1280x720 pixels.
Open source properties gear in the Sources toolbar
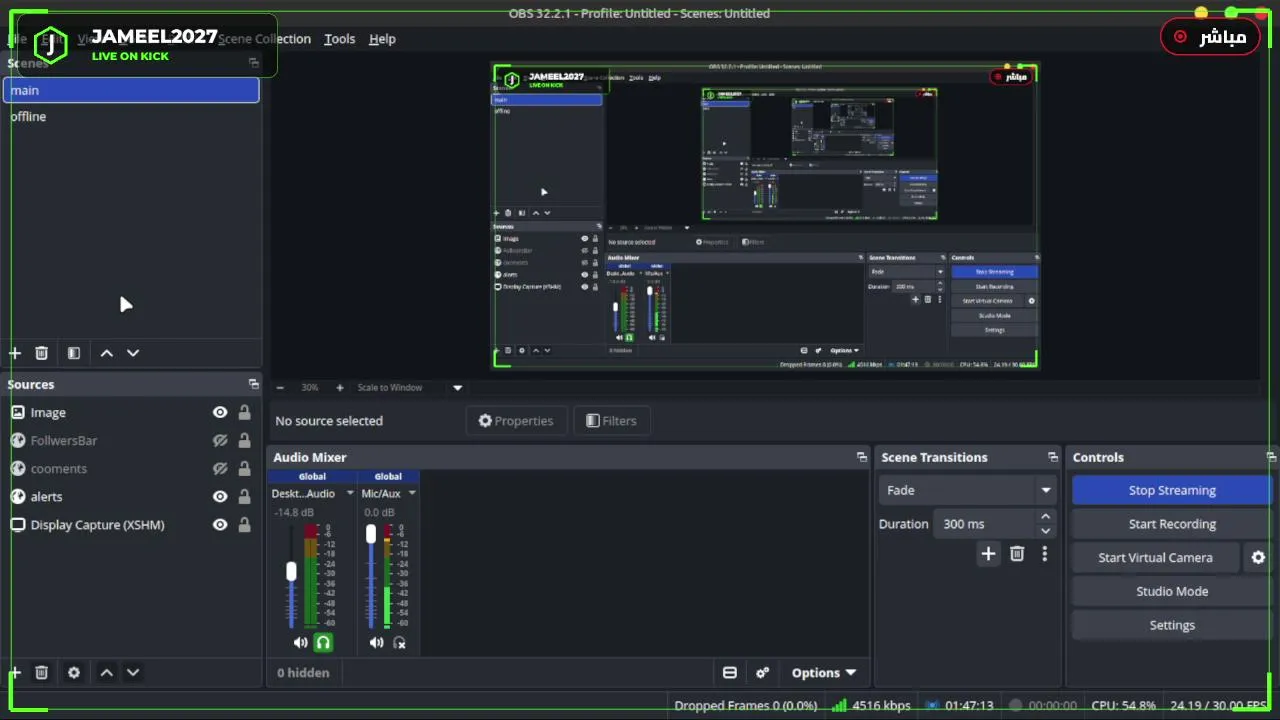[x=73, y=673]
